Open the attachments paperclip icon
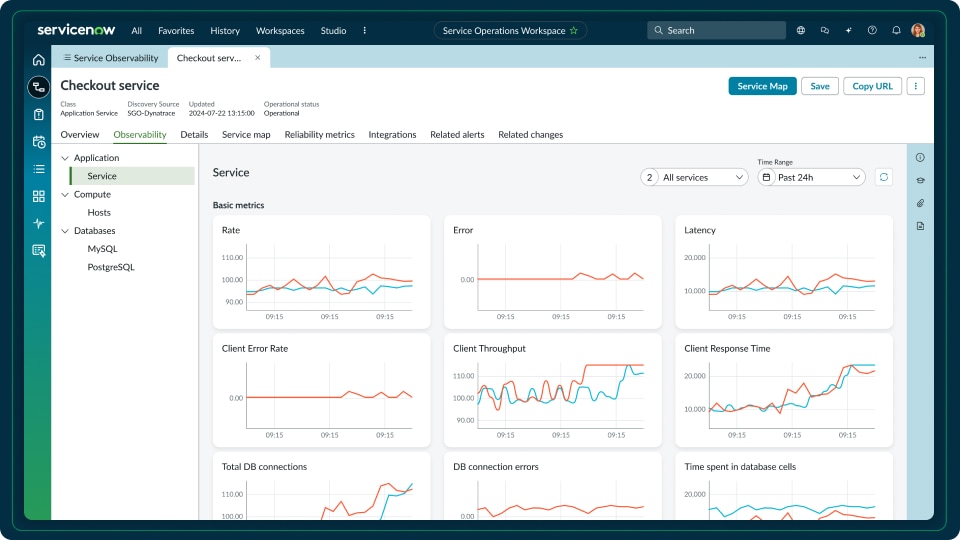Screen dimensions: 960x540 920,203
